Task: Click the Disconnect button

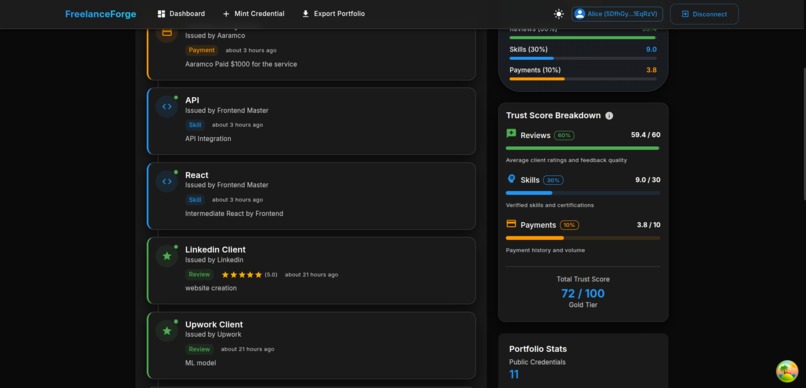Action: click(x=704, y=14)
